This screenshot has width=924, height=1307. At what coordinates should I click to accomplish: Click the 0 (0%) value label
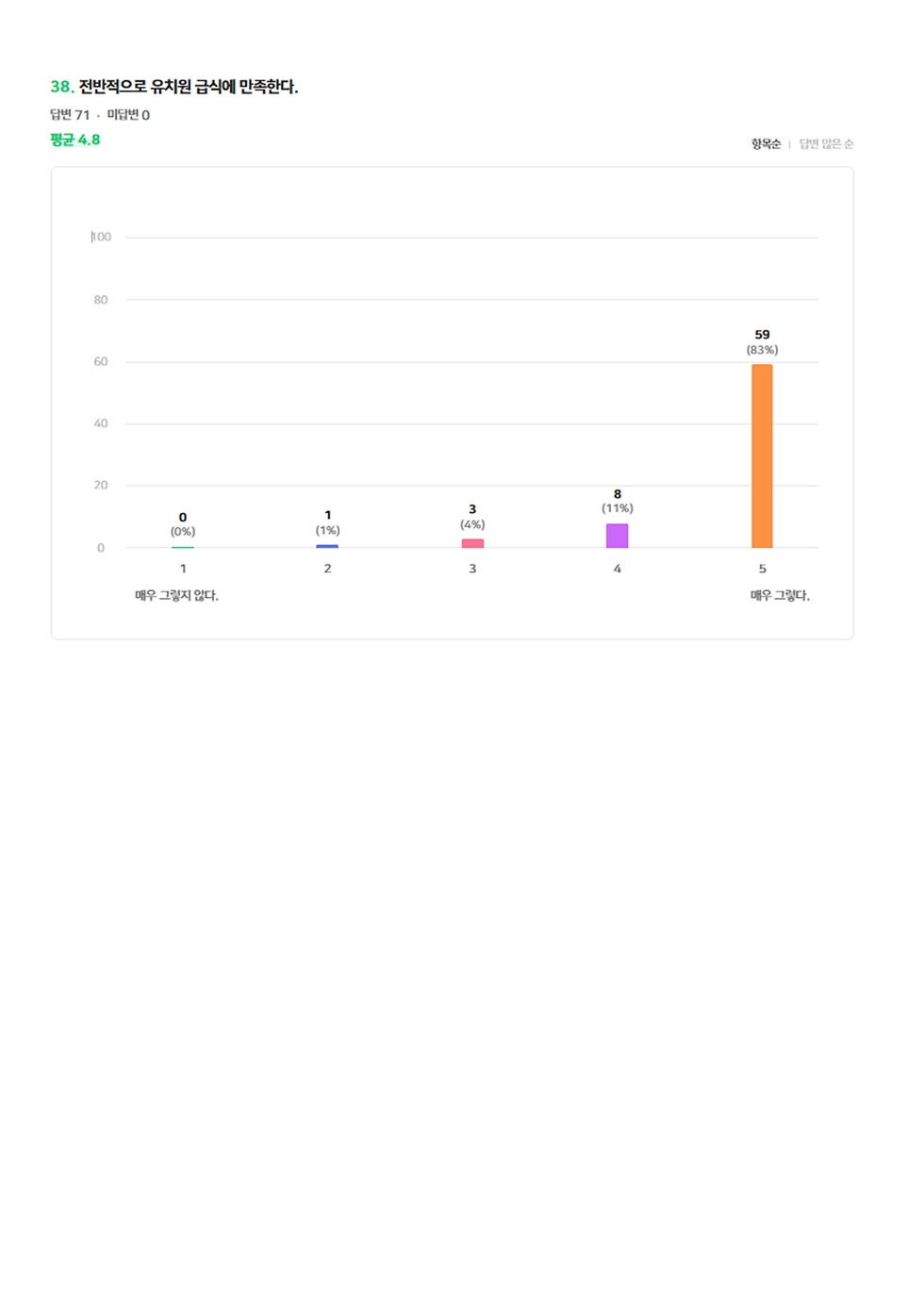pos(183,524)
